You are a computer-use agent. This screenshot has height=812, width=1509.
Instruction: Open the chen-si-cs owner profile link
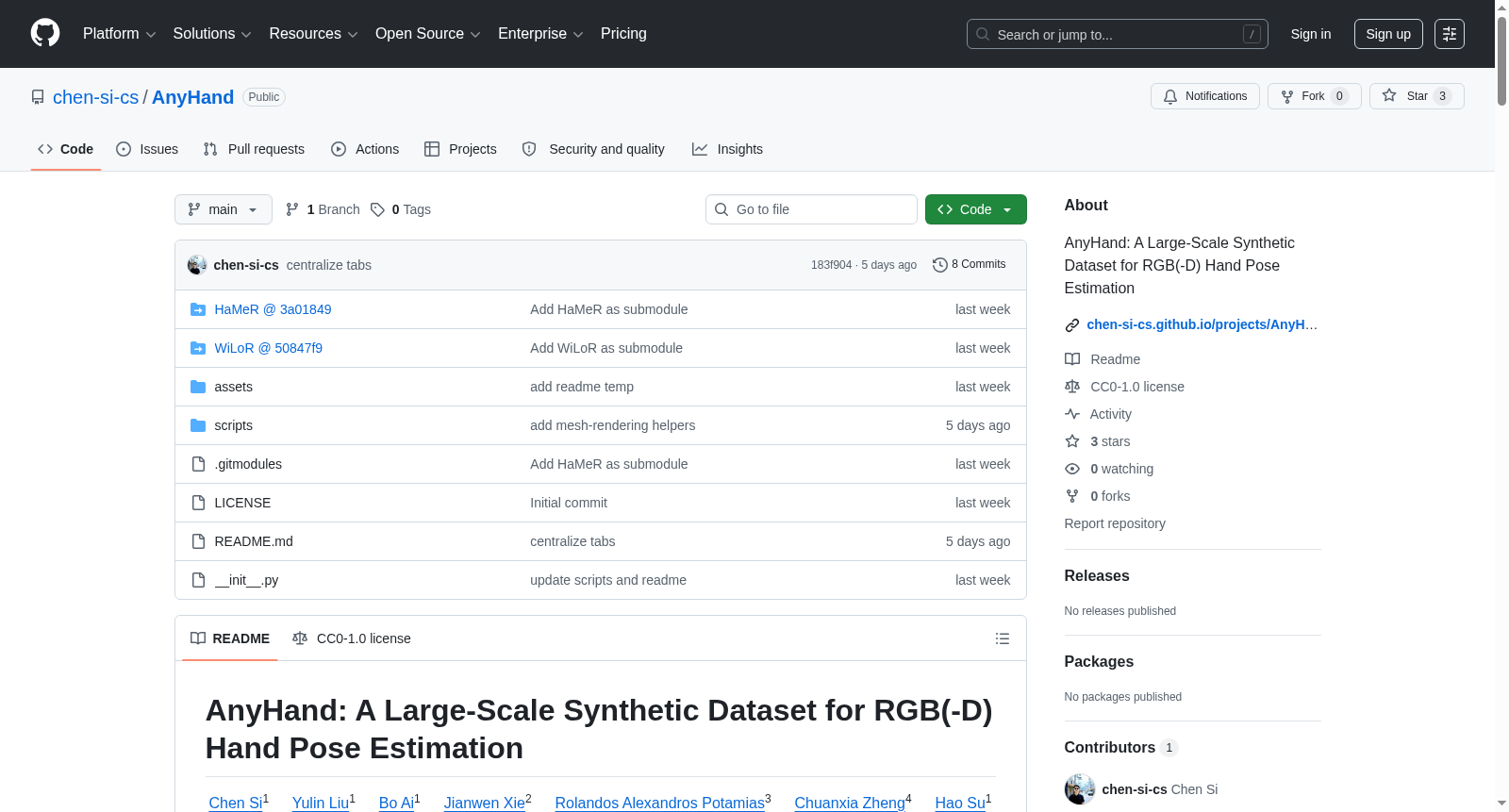[x=95, y=97]
